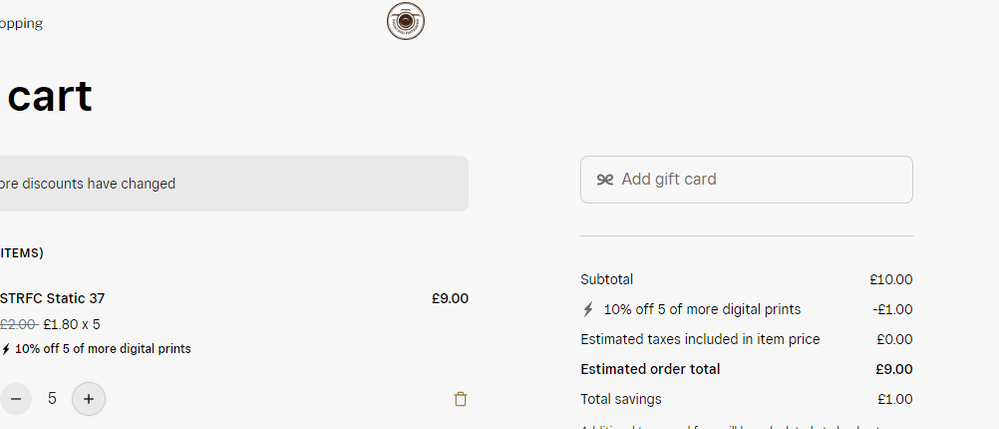The width and height of the screenshot is (999, 429).
Task: Select the discounts have changed notice banner
Action: pyautogui.click(x=234, y=184)
